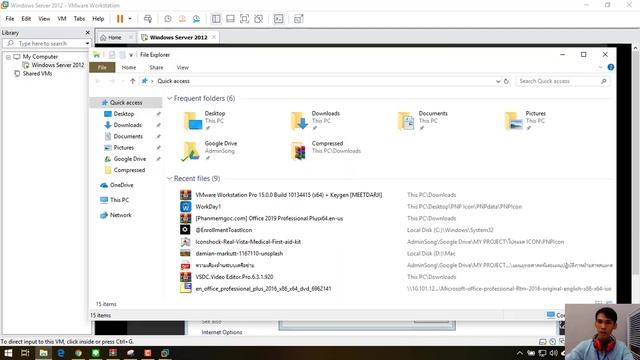This screenshot has height=360, width=640.
Task: Collapse the Frequent folders section
Action: coord(169,98)
